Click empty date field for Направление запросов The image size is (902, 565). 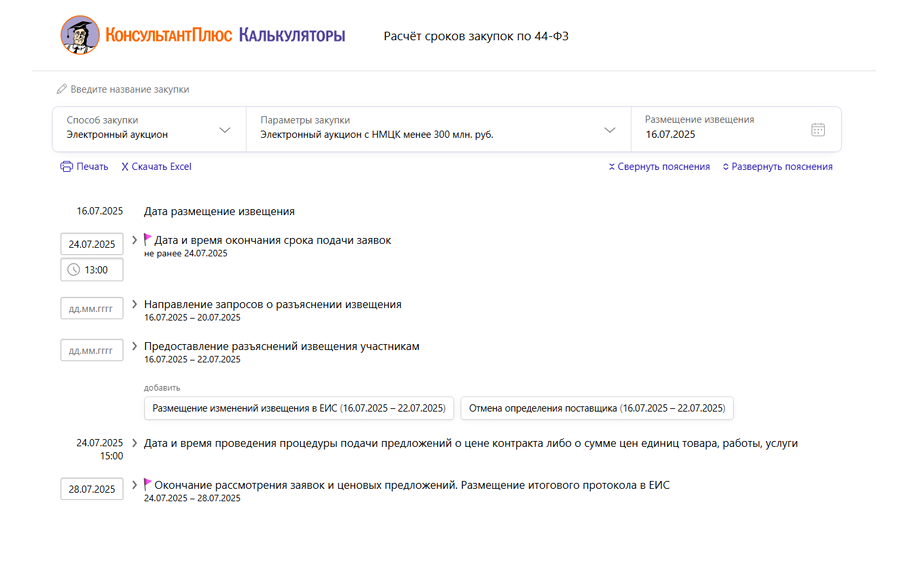[92, 308]
